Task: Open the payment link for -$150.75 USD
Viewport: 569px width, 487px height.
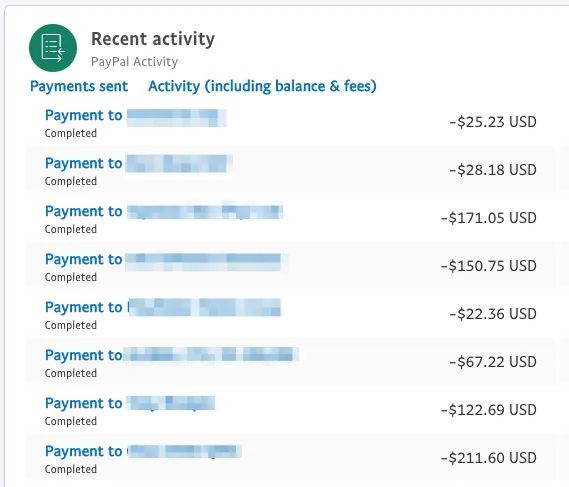Action: tap(167, 259)
